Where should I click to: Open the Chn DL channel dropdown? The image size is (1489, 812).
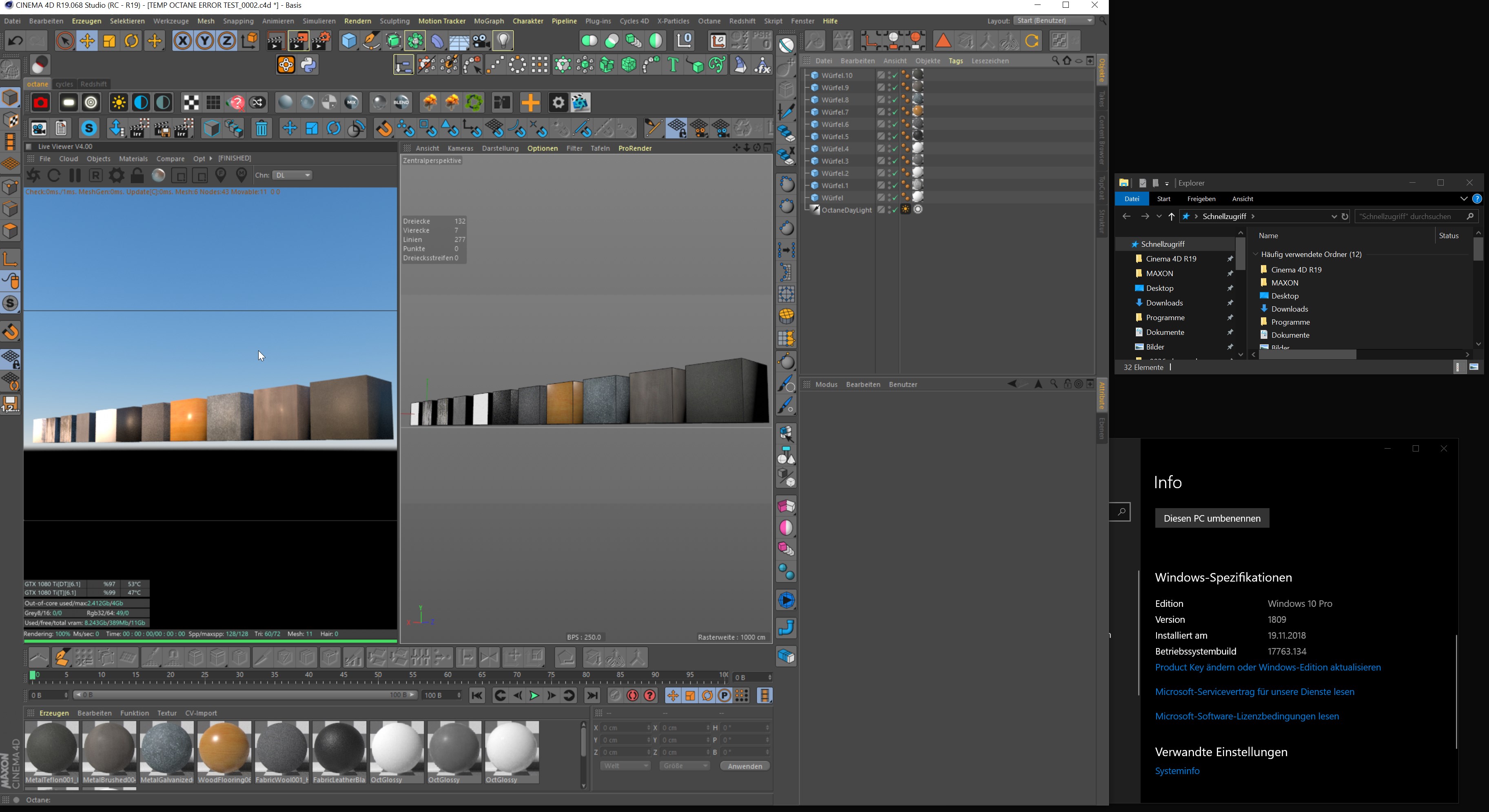[x=293, y=175]
